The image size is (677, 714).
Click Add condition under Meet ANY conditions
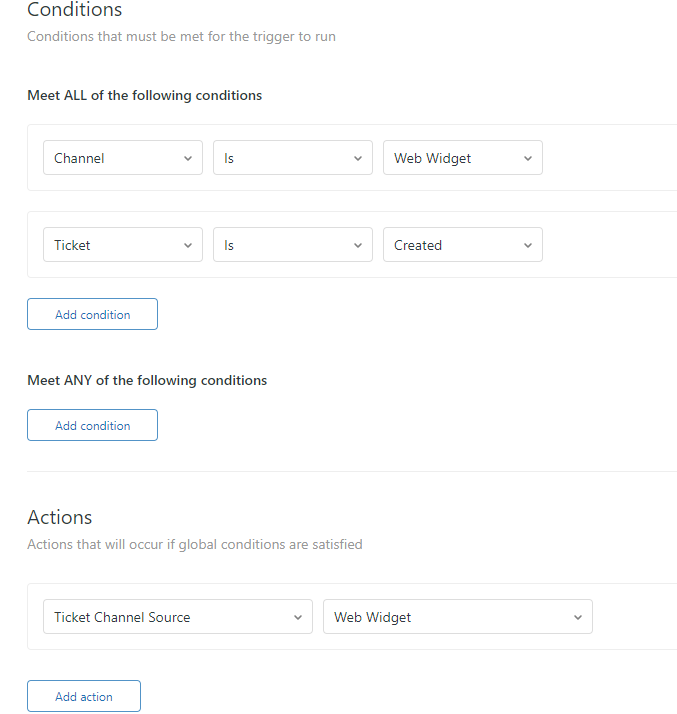tap(92, 425)
